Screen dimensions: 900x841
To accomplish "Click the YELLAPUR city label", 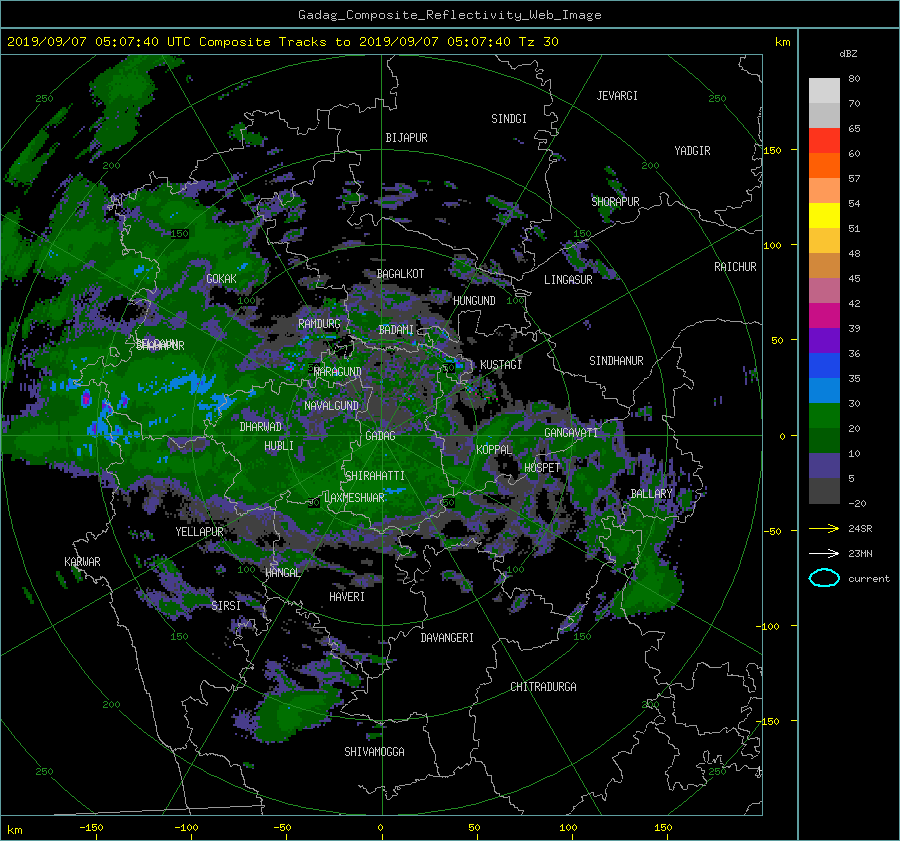I will tap(199, 532).
